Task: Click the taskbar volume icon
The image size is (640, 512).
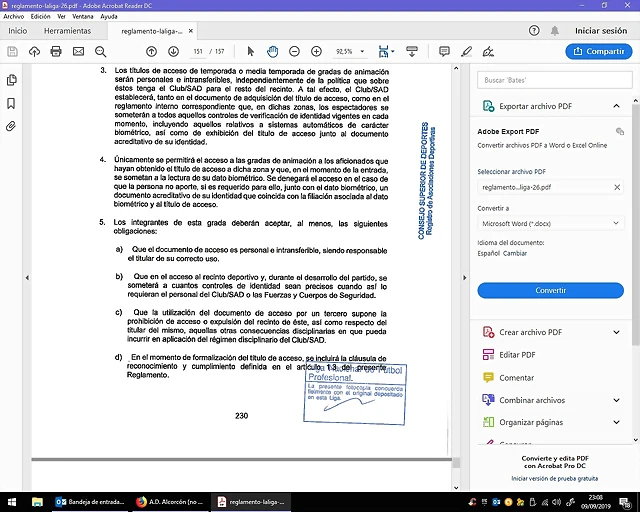Action: coord(557,502)
